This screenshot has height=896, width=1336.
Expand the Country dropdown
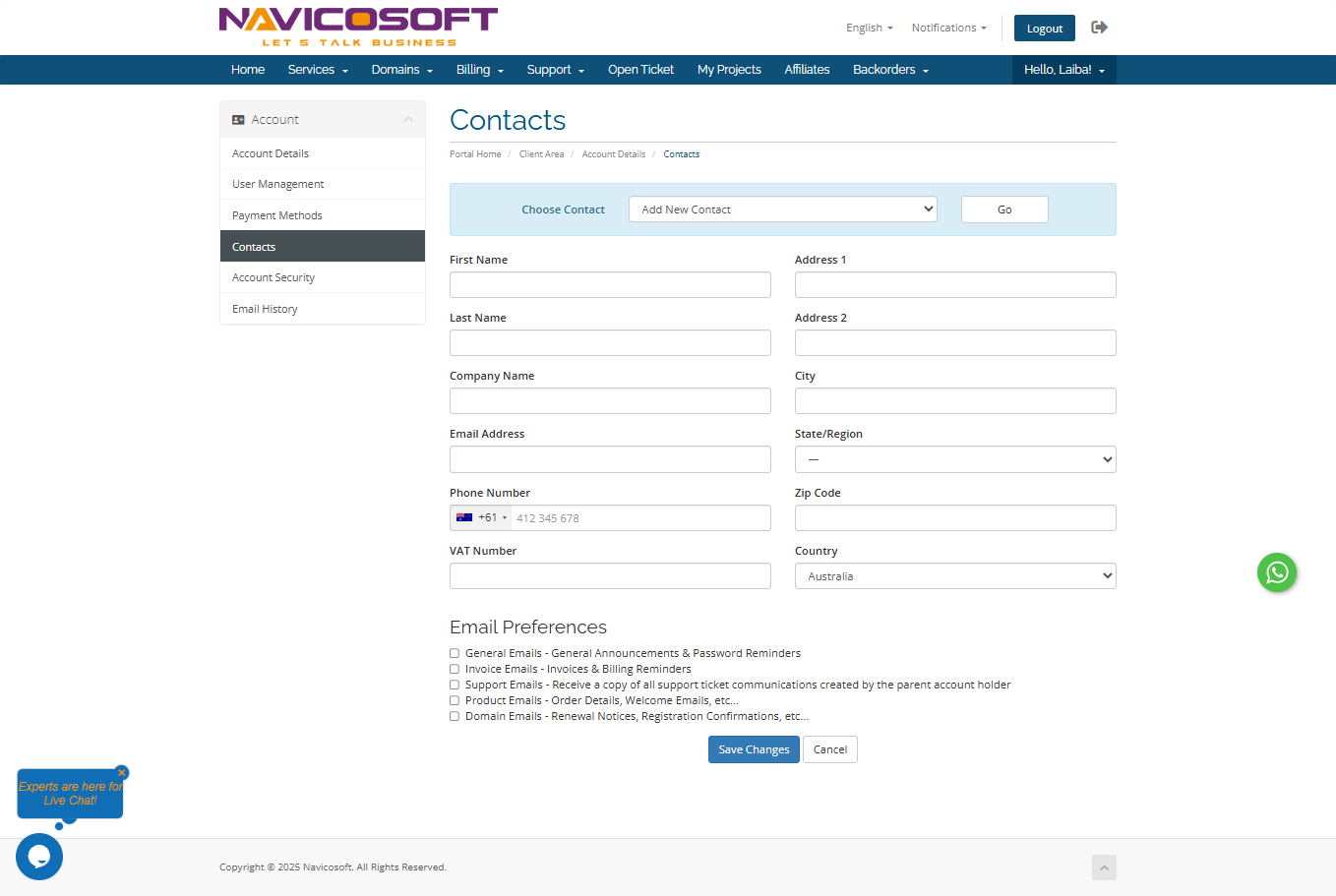tap(954, 576)
